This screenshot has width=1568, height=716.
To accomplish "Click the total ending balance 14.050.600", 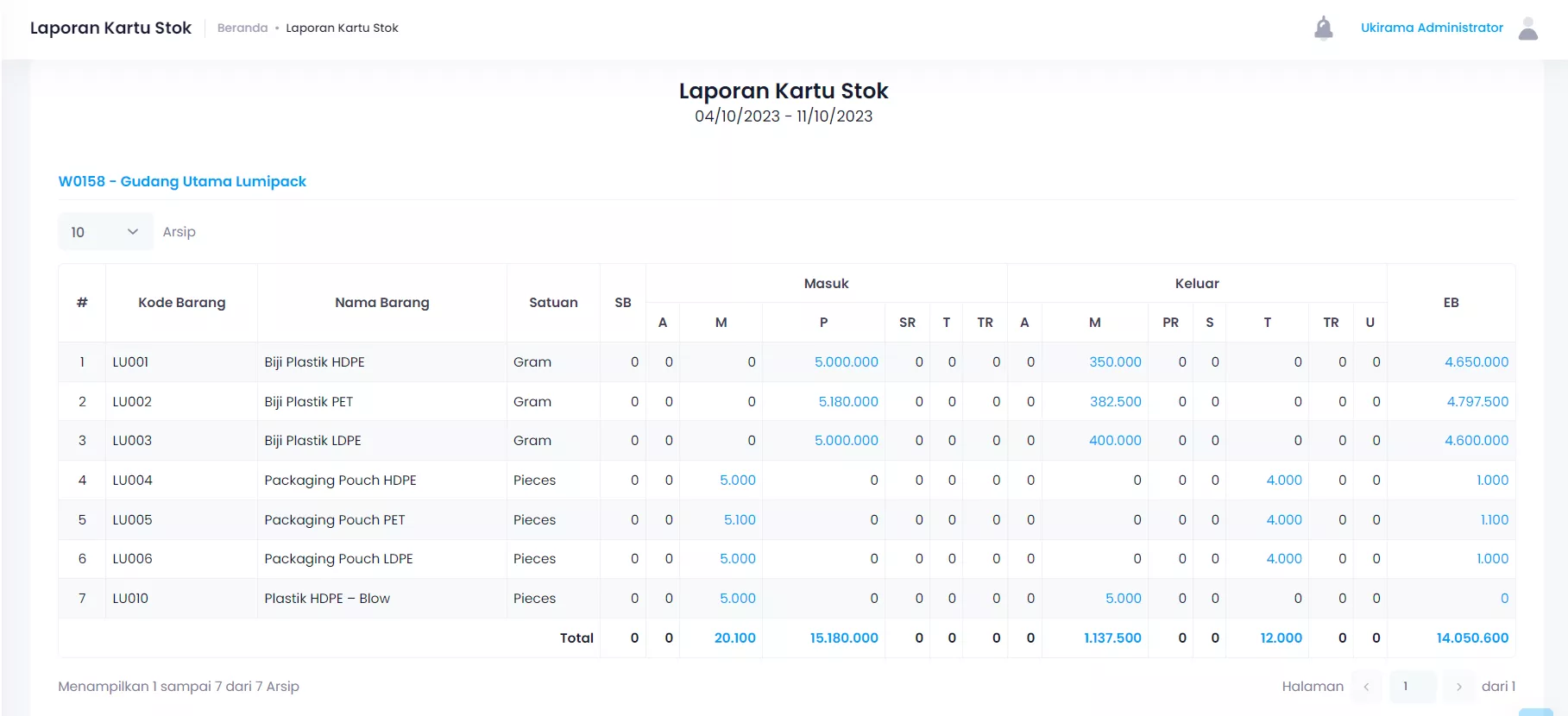I will pos(1472,638).
